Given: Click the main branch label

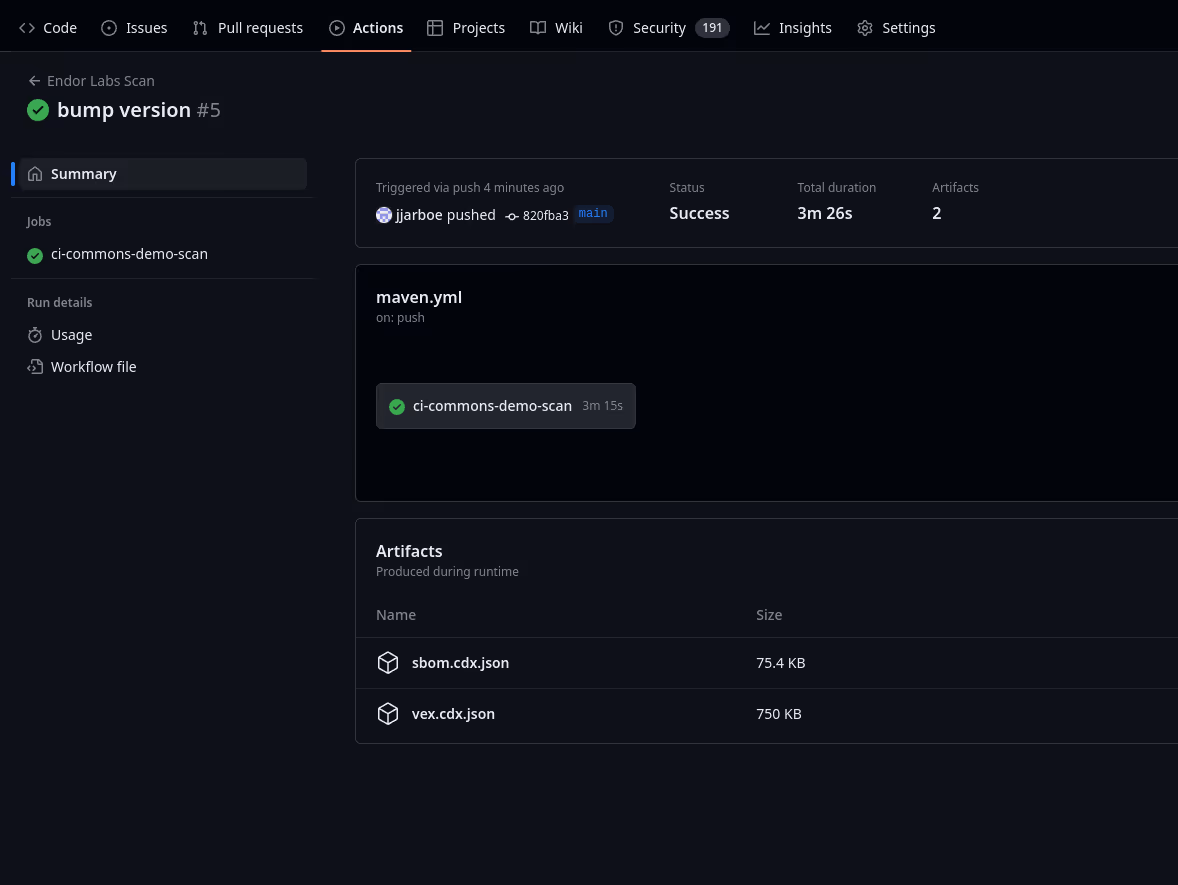Looking at the screenshot, I should (593, 214).
